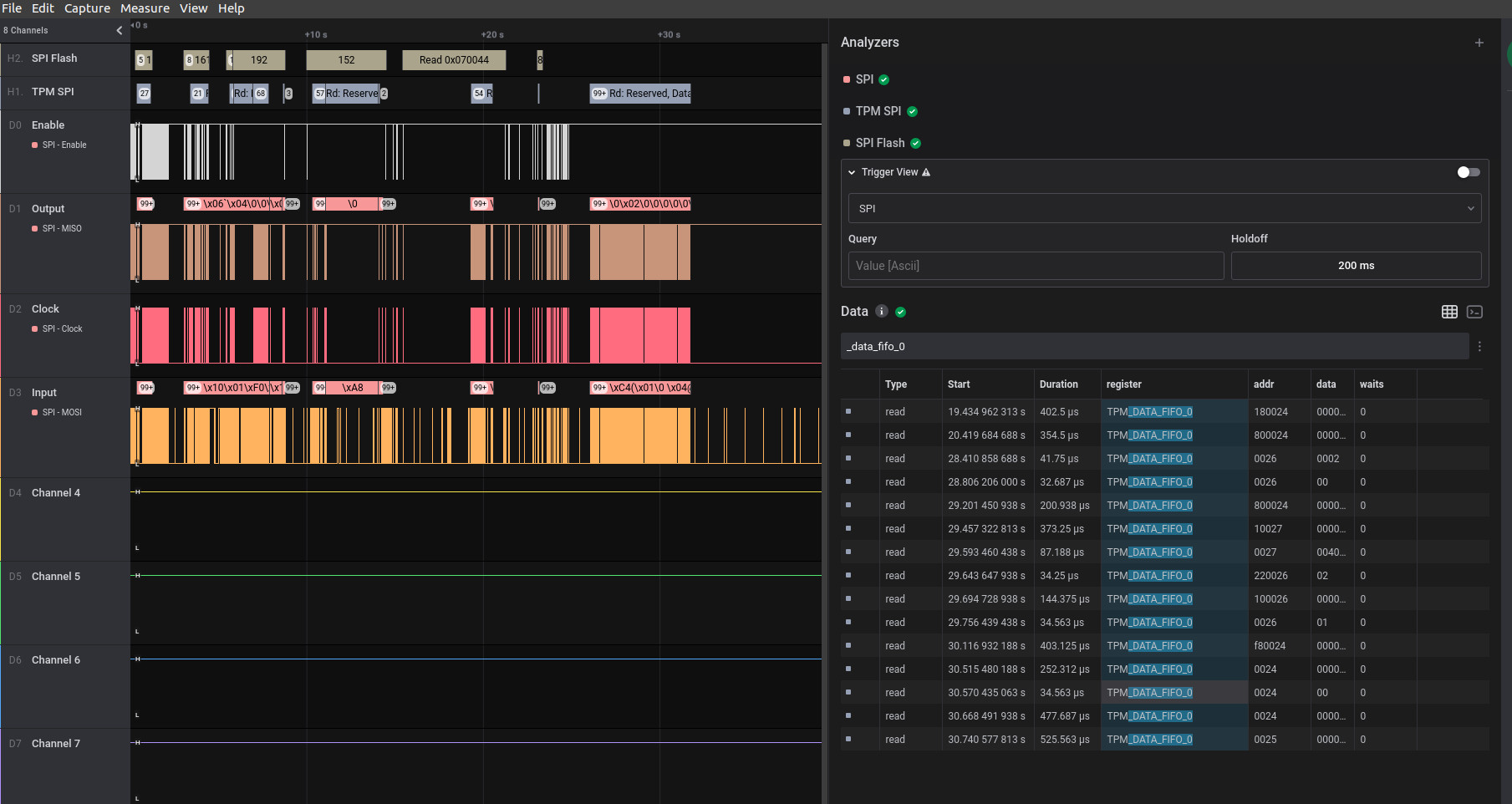This screenshot has width=1512, height=804.
Task: Click green status check beside SPI Flash
Action: [x=915, y=143]
